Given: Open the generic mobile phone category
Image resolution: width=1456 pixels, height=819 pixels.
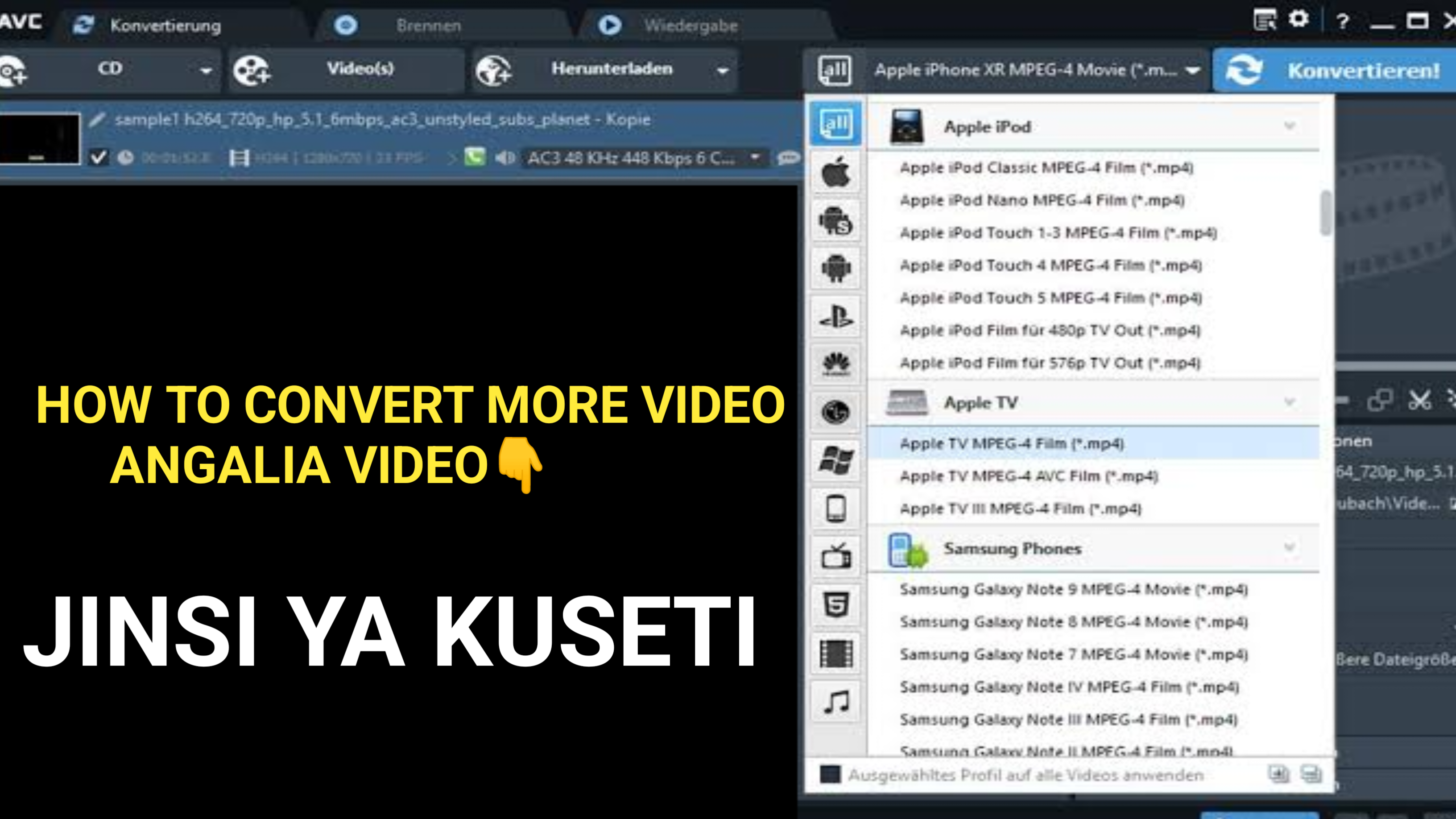Looking at the screenshot, I should click(836, 509).
